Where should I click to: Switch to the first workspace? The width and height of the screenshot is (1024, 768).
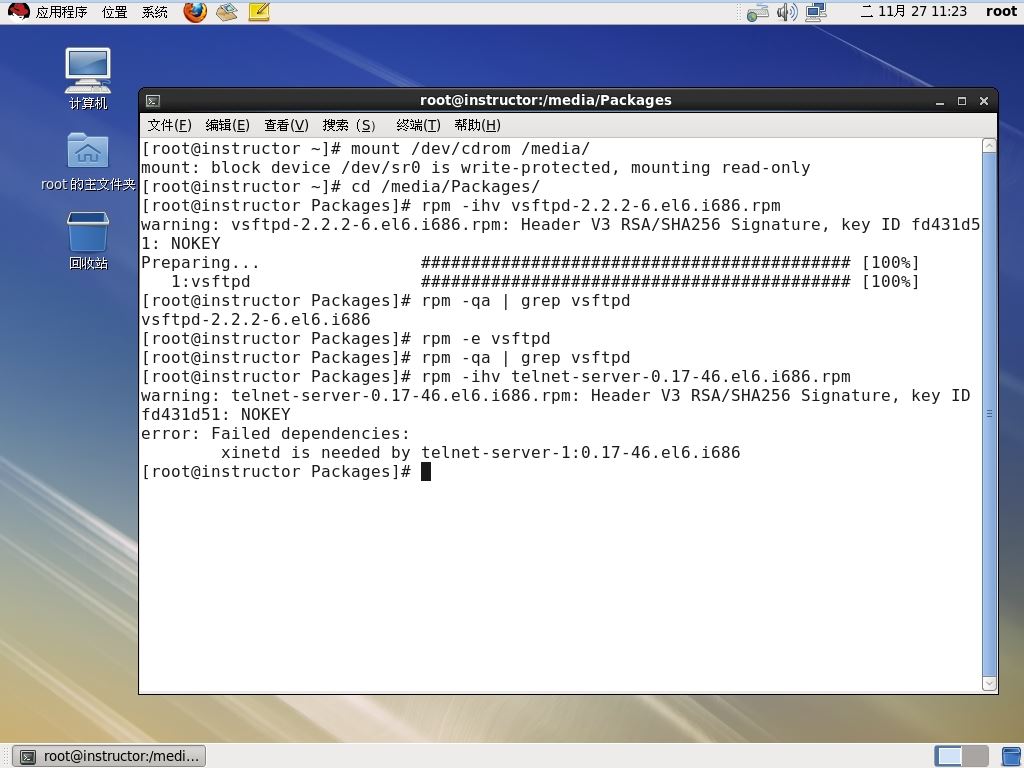tap(948, 756)
